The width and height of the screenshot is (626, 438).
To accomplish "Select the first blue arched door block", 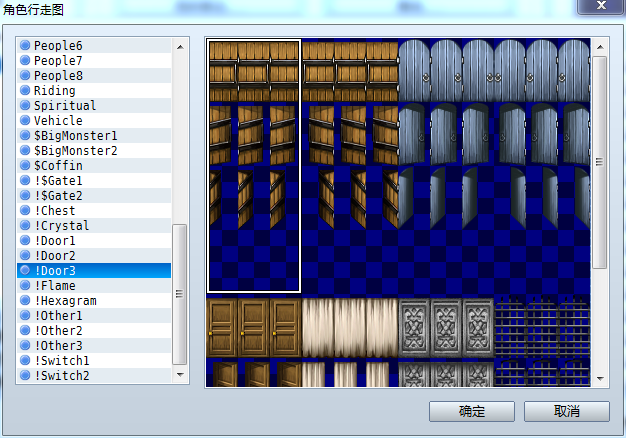I will click(446, 166).
